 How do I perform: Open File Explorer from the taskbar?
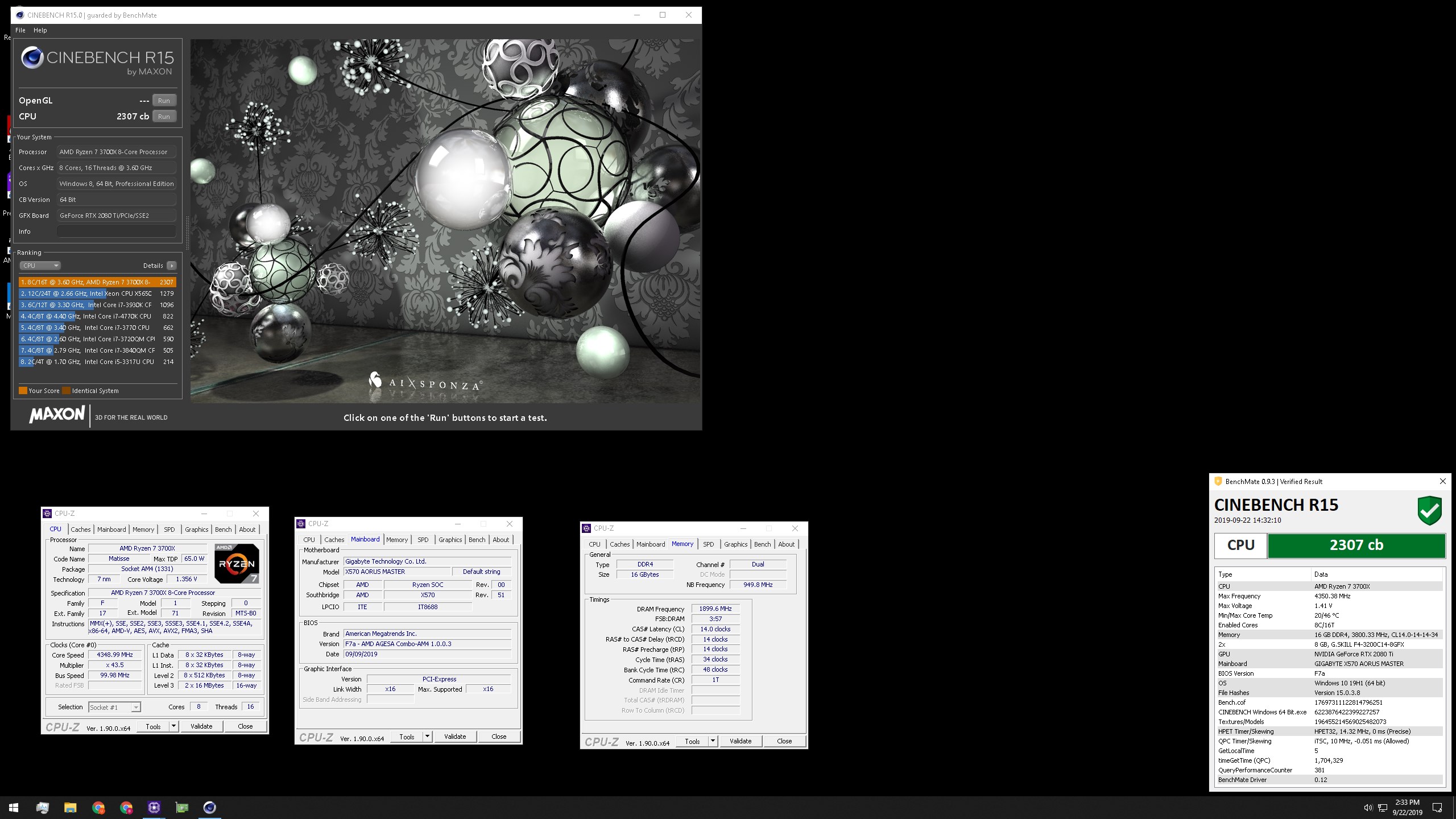click(71, 807)
